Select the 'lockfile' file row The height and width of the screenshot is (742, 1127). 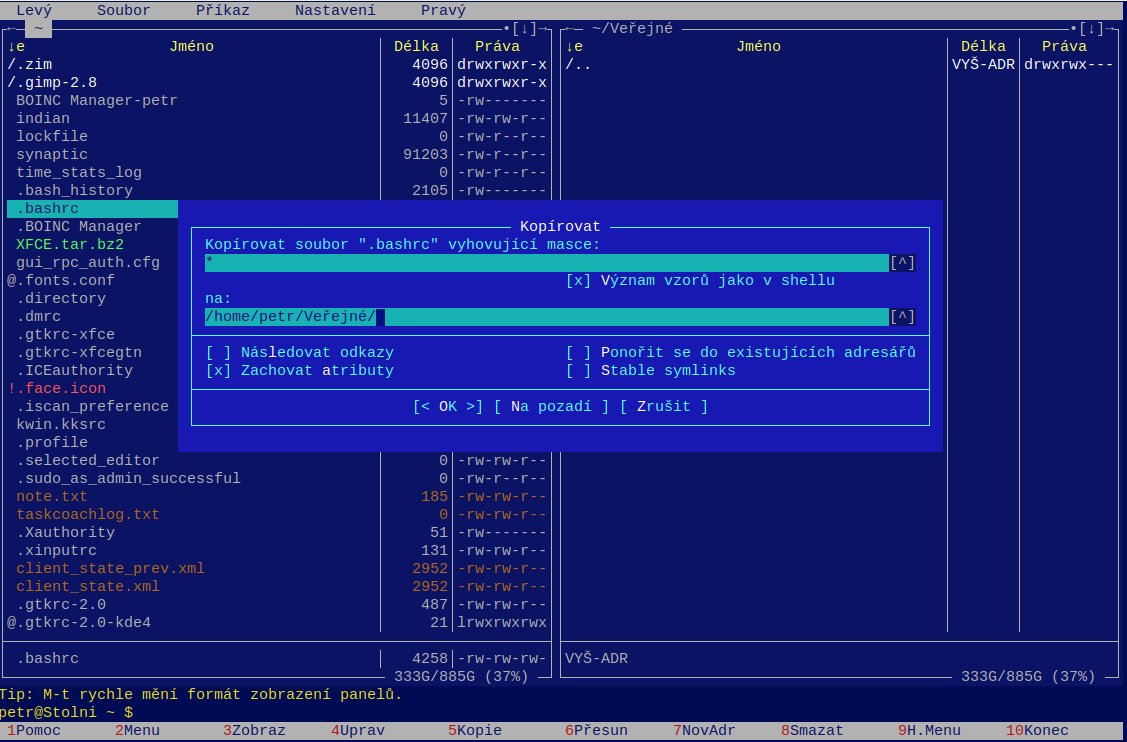coord(277,137)
